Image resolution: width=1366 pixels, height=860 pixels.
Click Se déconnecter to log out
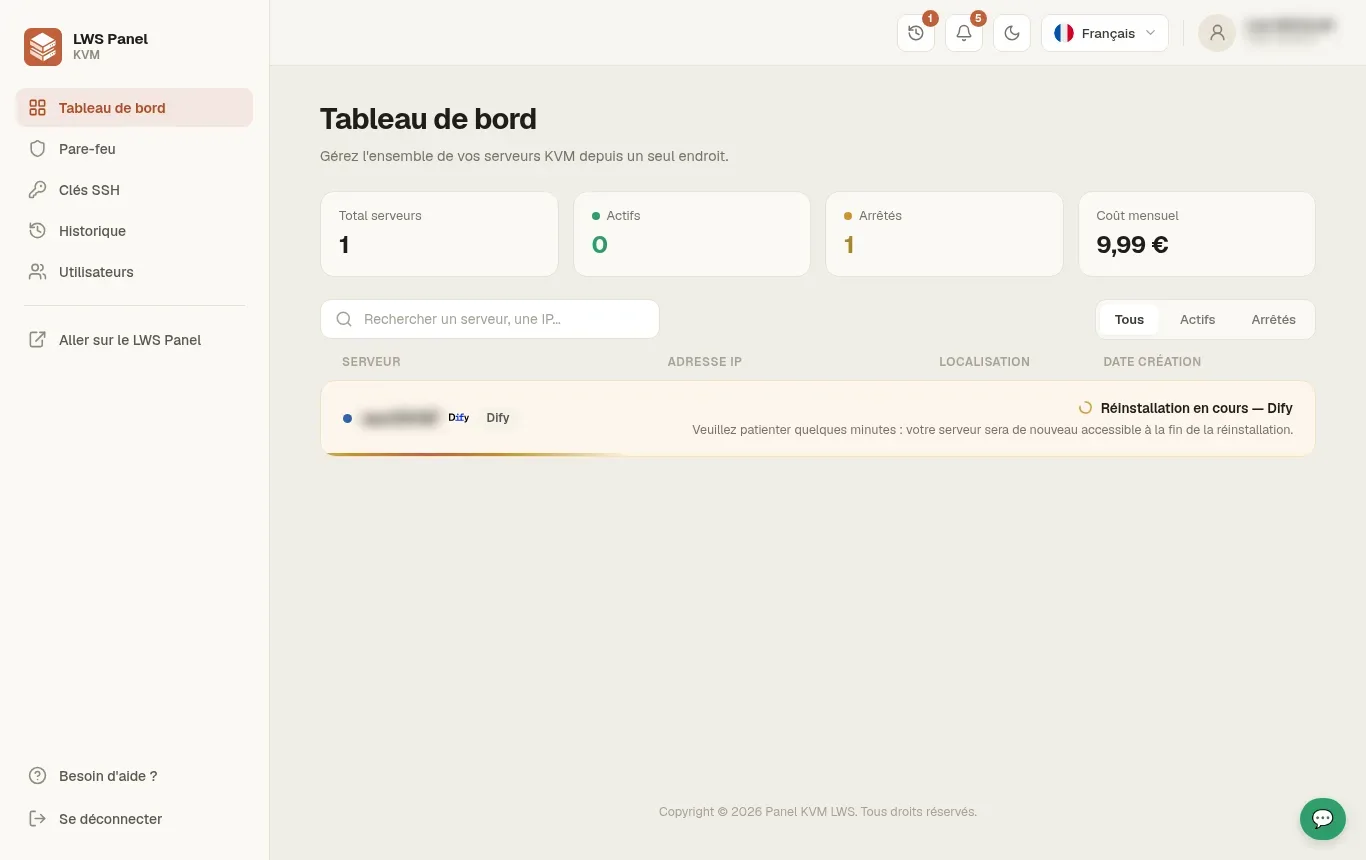[x=134, y=819]
